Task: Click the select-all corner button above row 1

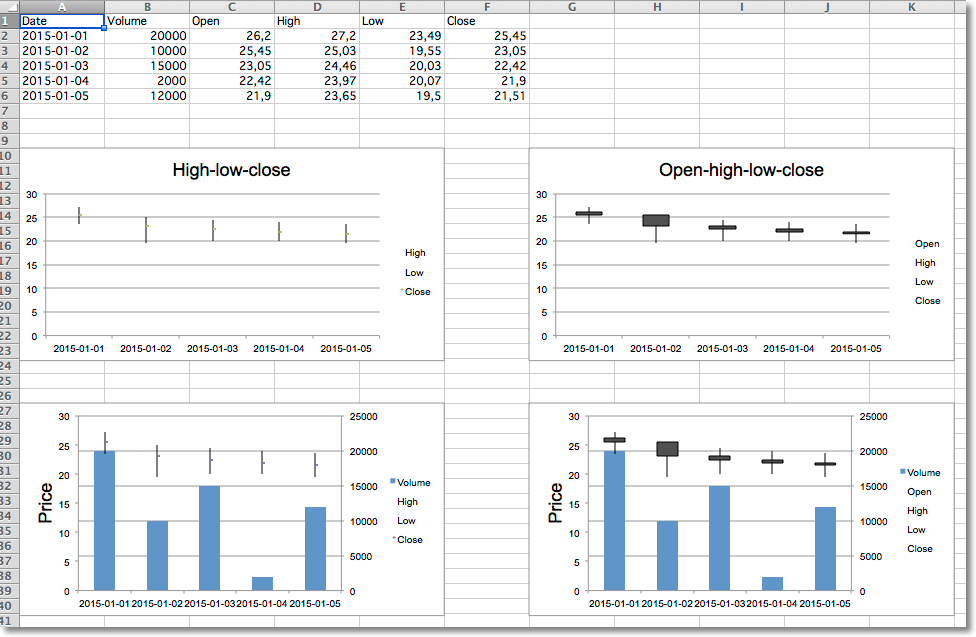Action: (11, 6)
